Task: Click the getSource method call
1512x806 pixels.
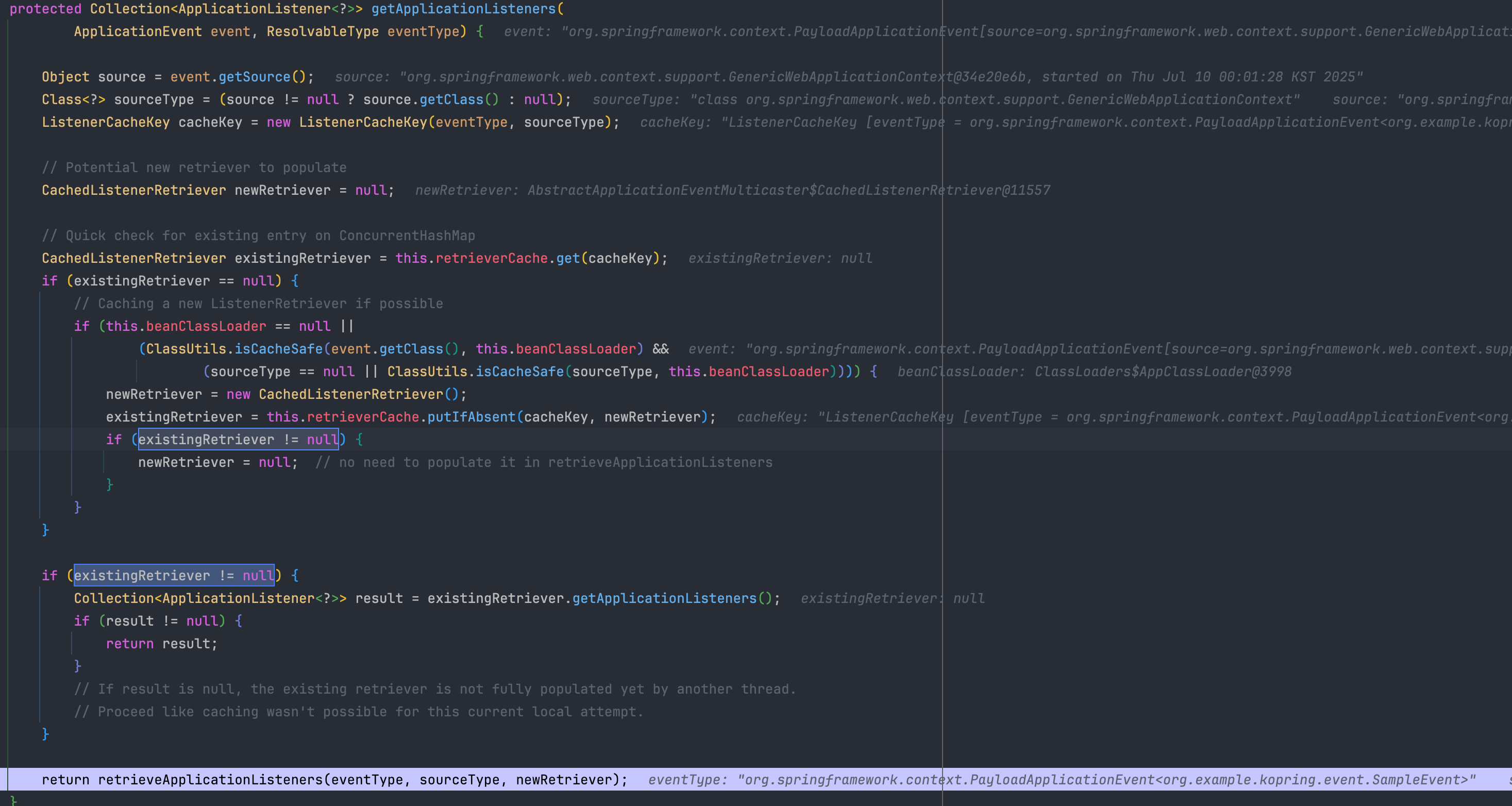Action: click(254, 77)
